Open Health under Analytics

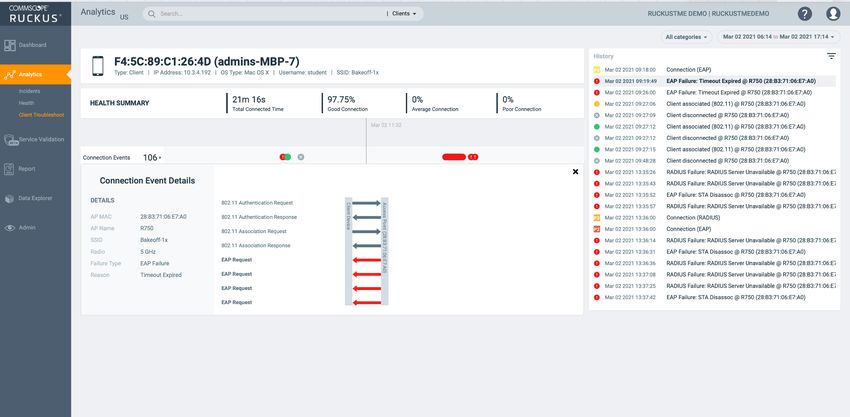(x=26, y=103)
